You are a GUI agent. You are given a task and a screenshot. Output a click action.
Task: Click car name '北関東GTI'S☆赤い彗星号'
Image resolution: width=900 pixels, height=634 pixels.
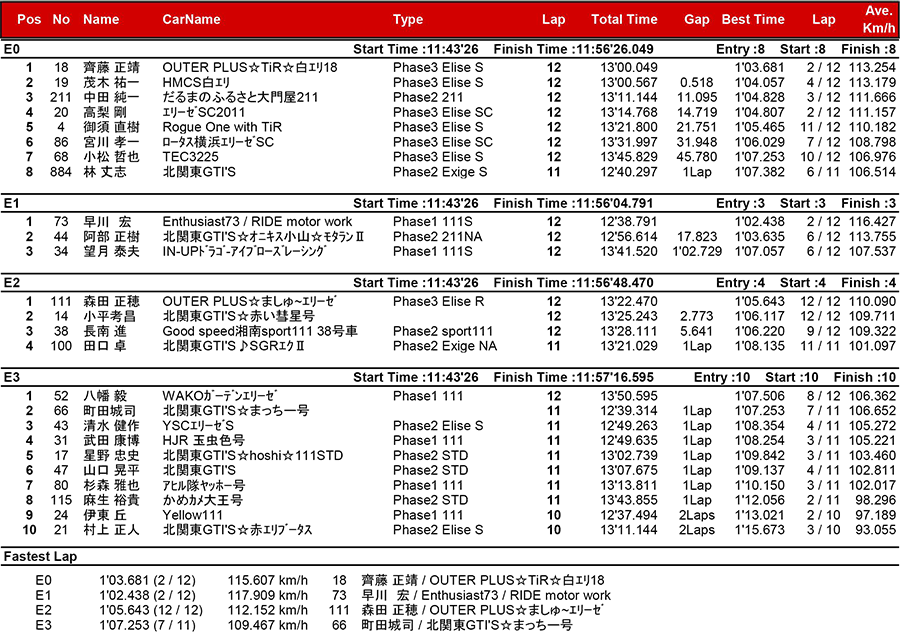(x=239, y=317)
